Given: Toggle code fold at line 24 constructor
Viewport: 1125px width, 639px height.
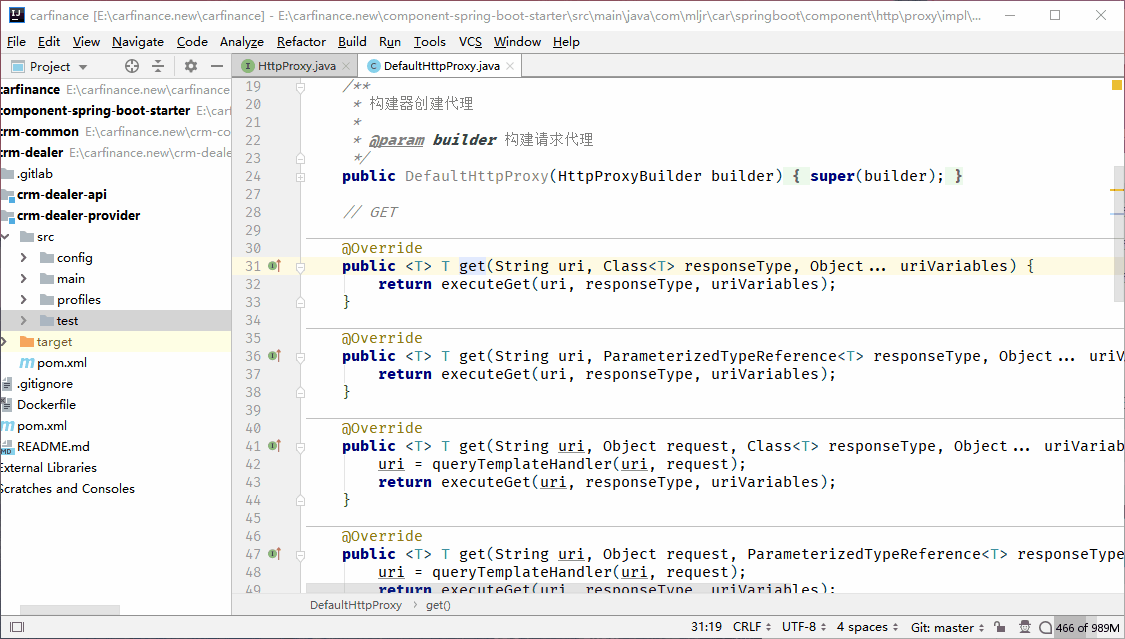Looking at the screenshot, I should click(x=300, y=176).
